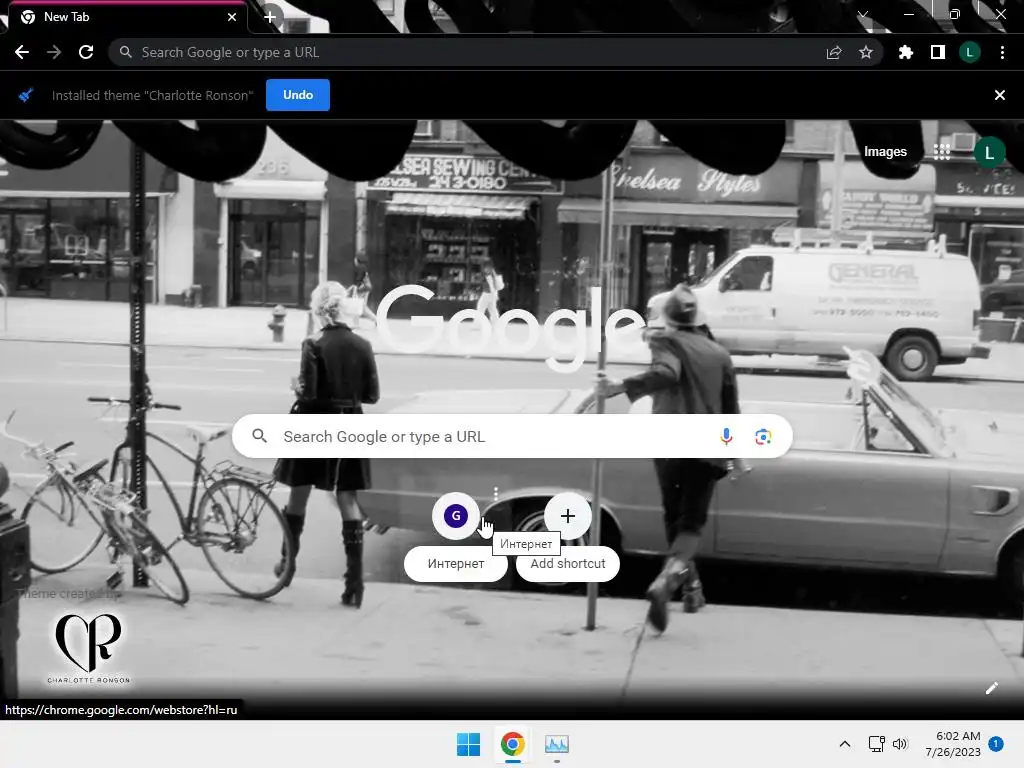Image resolution: width=1024 pixels, height=768 pixels.
Task: Start voice search with microphone
Action: pos(726,436)
